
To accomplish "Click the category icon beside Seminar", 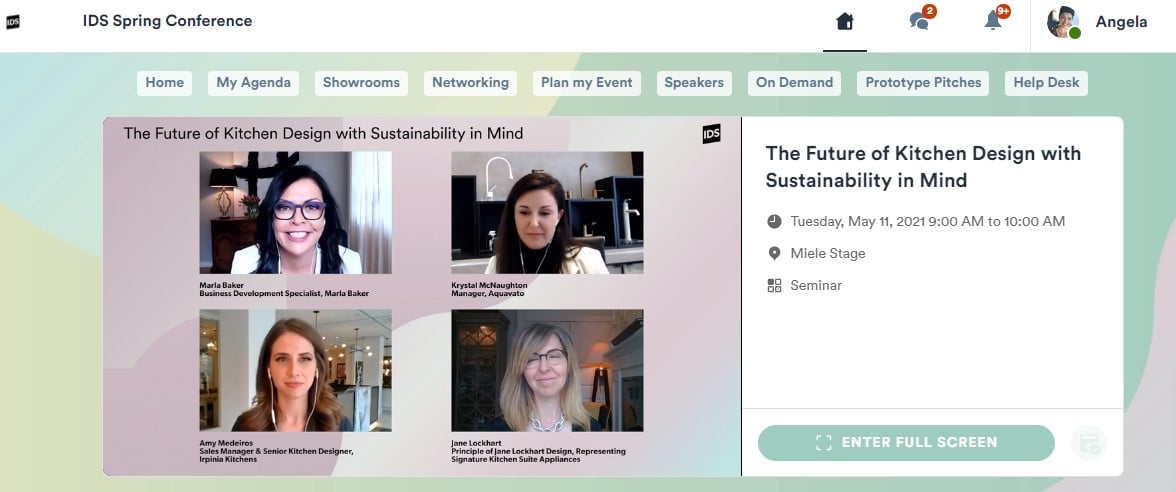I will (774, 285).
